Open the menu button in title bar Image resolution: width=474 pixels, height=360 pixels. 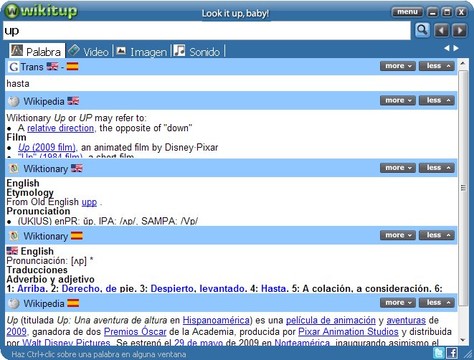(x=407, y=12)
